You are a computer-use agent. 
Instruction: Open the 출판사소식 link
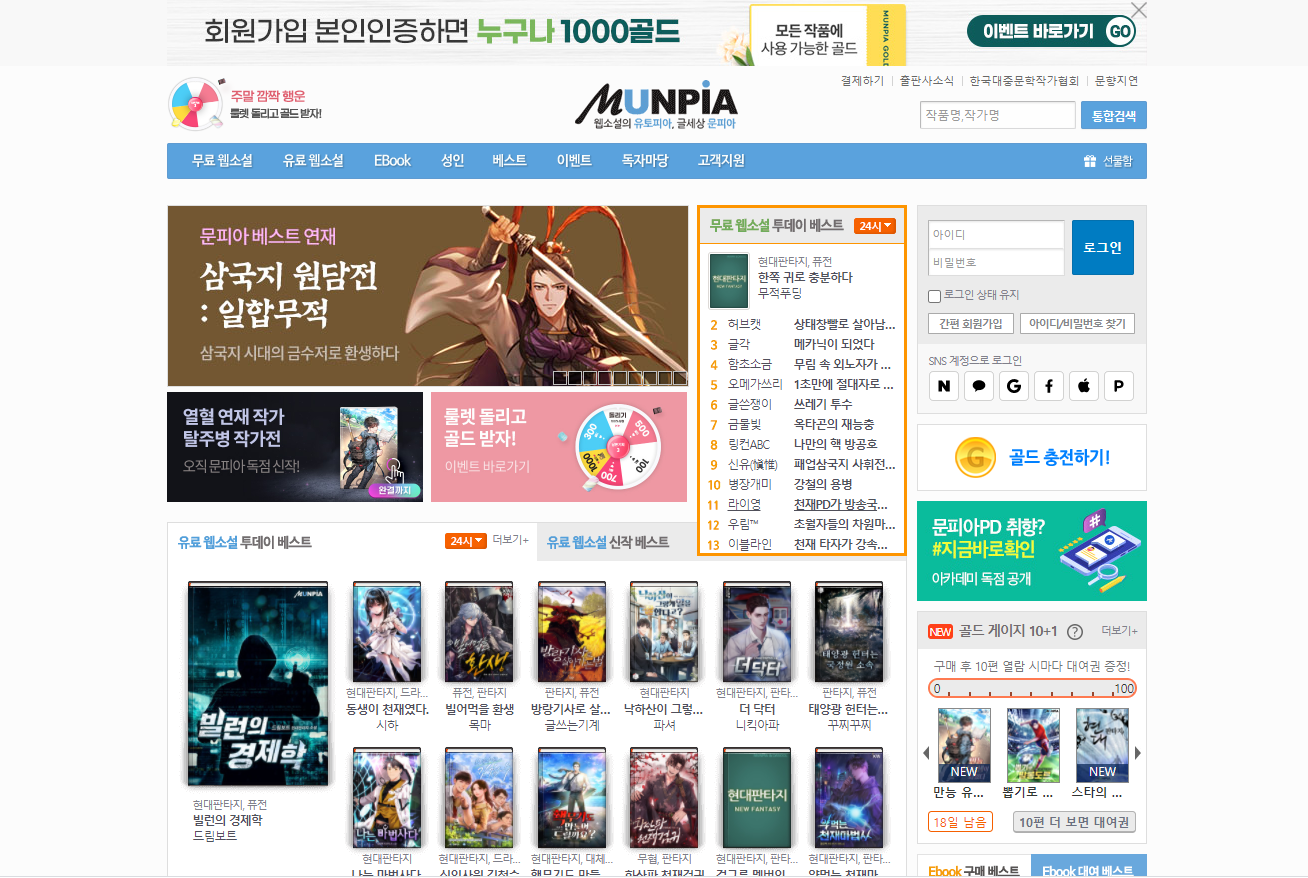coord(927,81)
